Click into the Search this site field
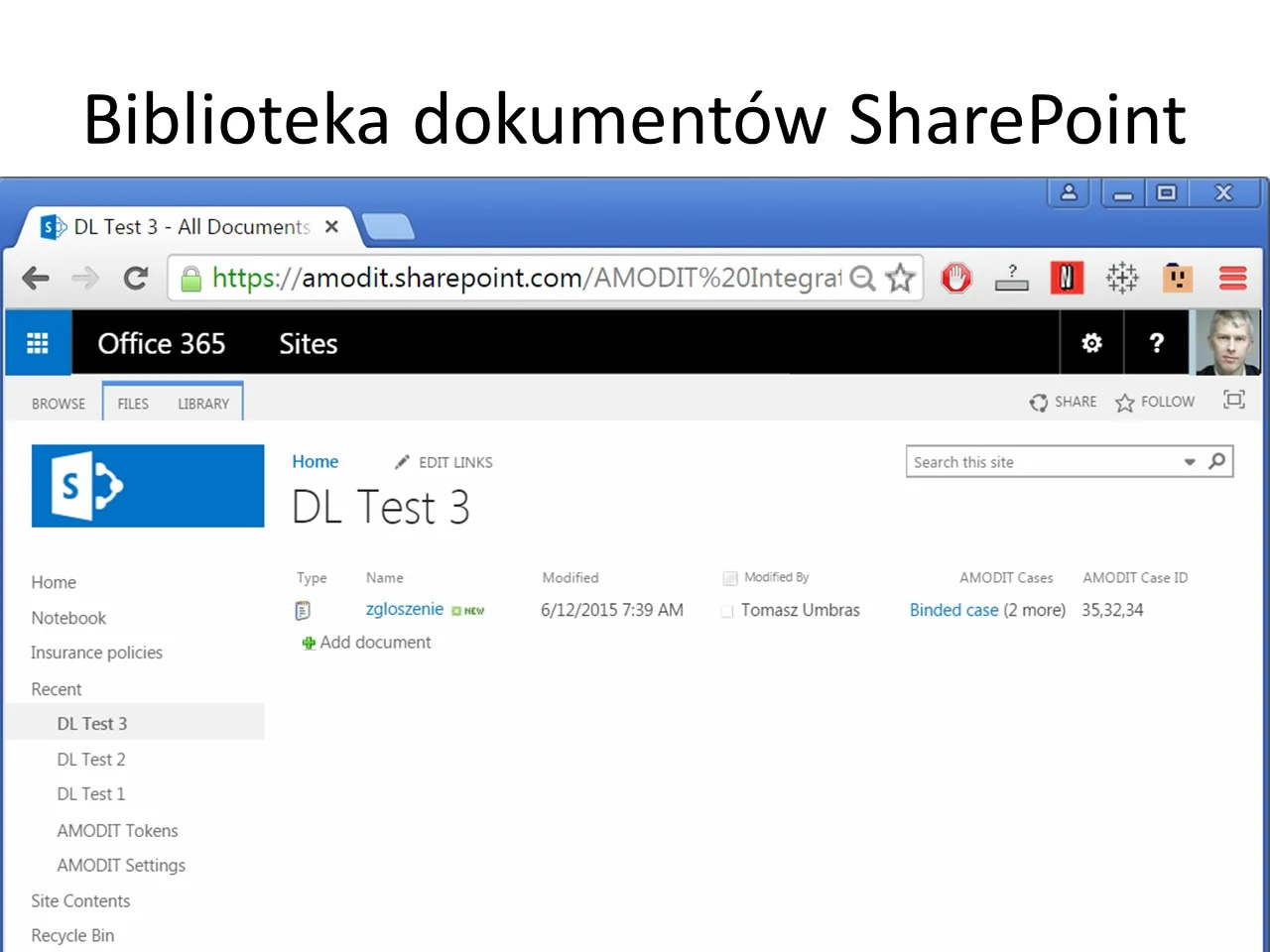The height and width of the screenshot is (952, 1270). [x=1044, y=462]
